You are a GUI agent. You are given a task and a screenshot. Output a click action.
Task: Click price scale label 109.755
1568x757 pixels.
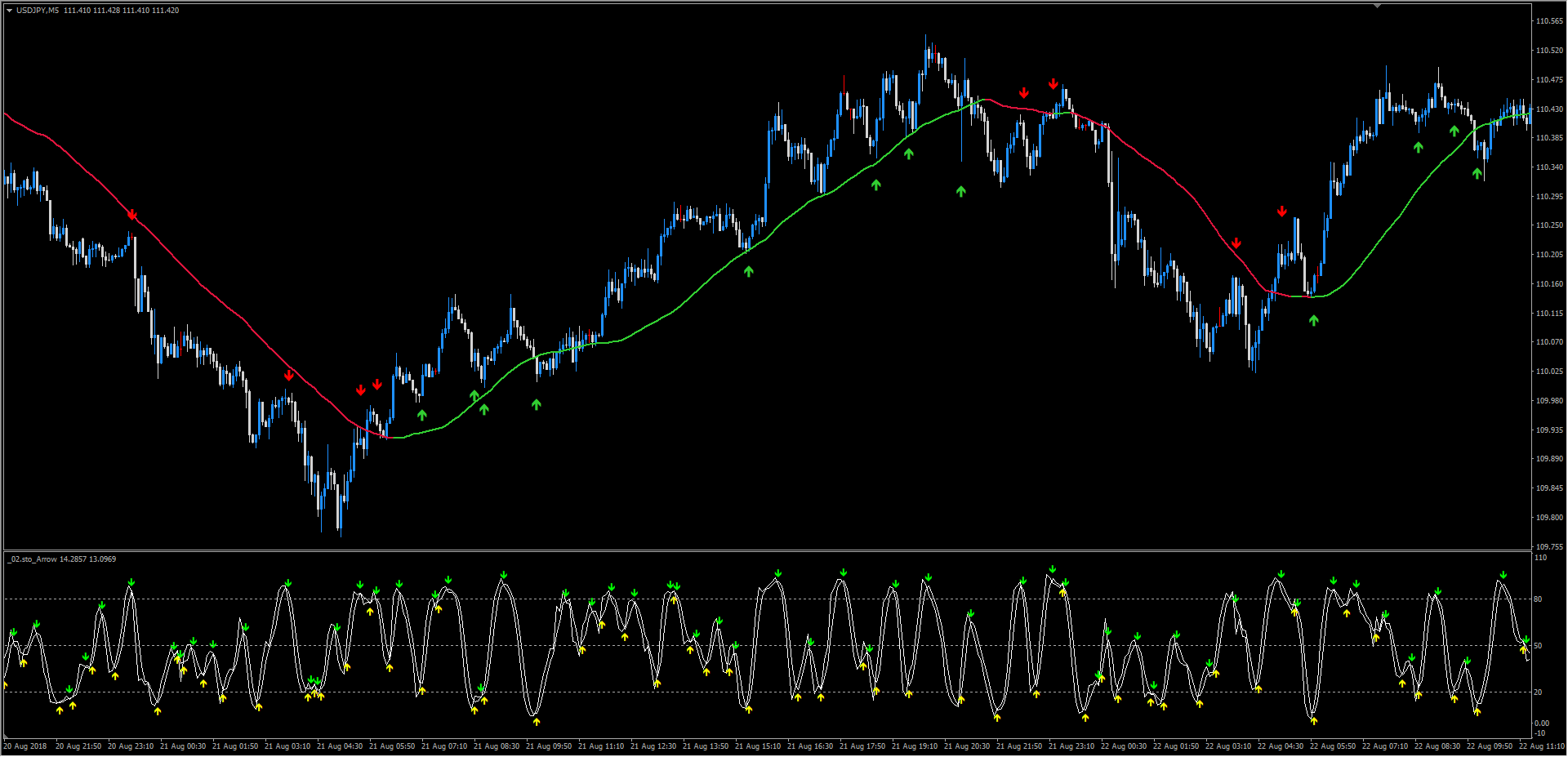(x=1549, y=547)
